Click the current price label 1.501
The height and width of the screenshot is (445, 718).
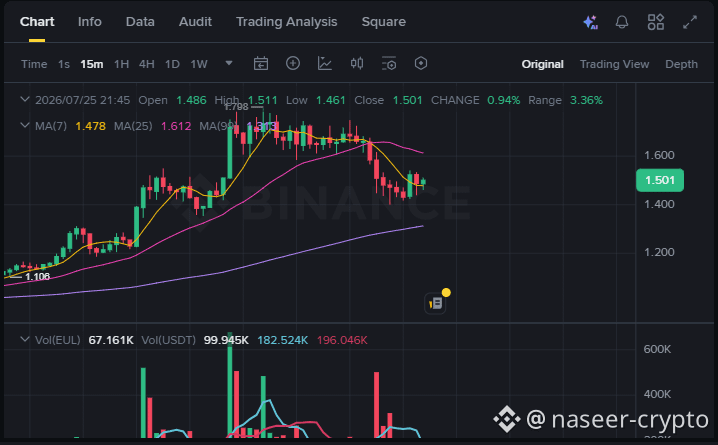(660, 180)
